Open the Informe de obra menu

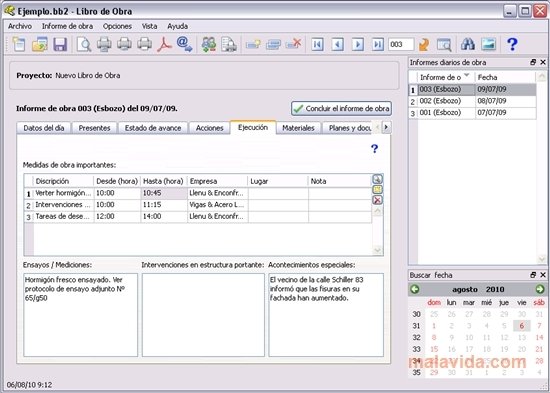pyautogui.click(x=67, y=26)
